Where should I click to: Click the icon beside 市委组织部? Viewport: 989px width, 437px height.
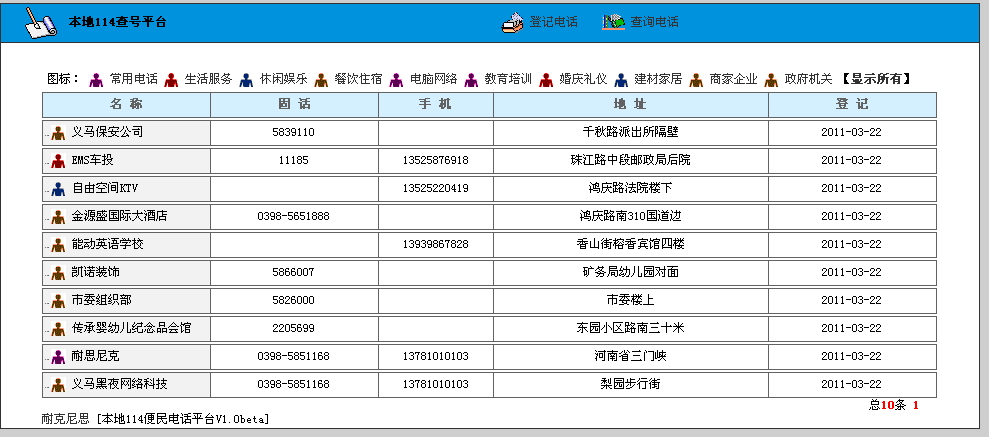click(x=59, y=301)
